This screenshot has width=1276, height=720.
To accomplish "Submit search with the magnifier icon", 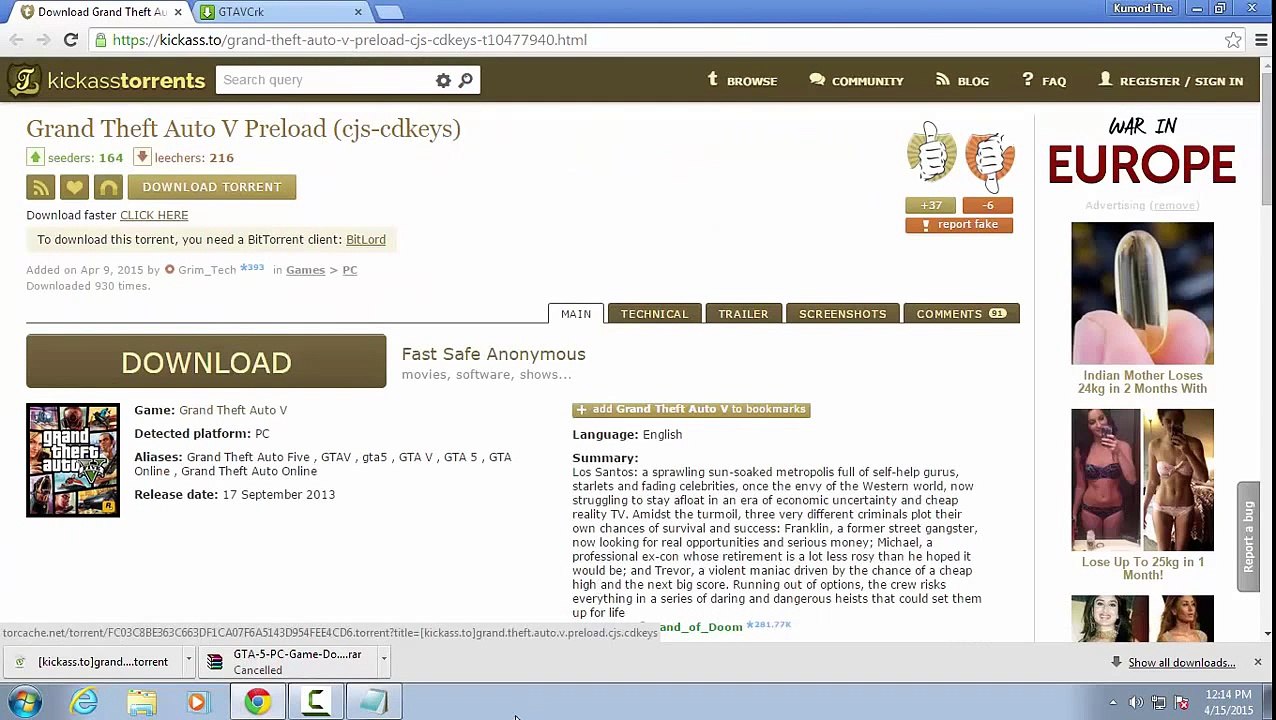I will [465, 80].
